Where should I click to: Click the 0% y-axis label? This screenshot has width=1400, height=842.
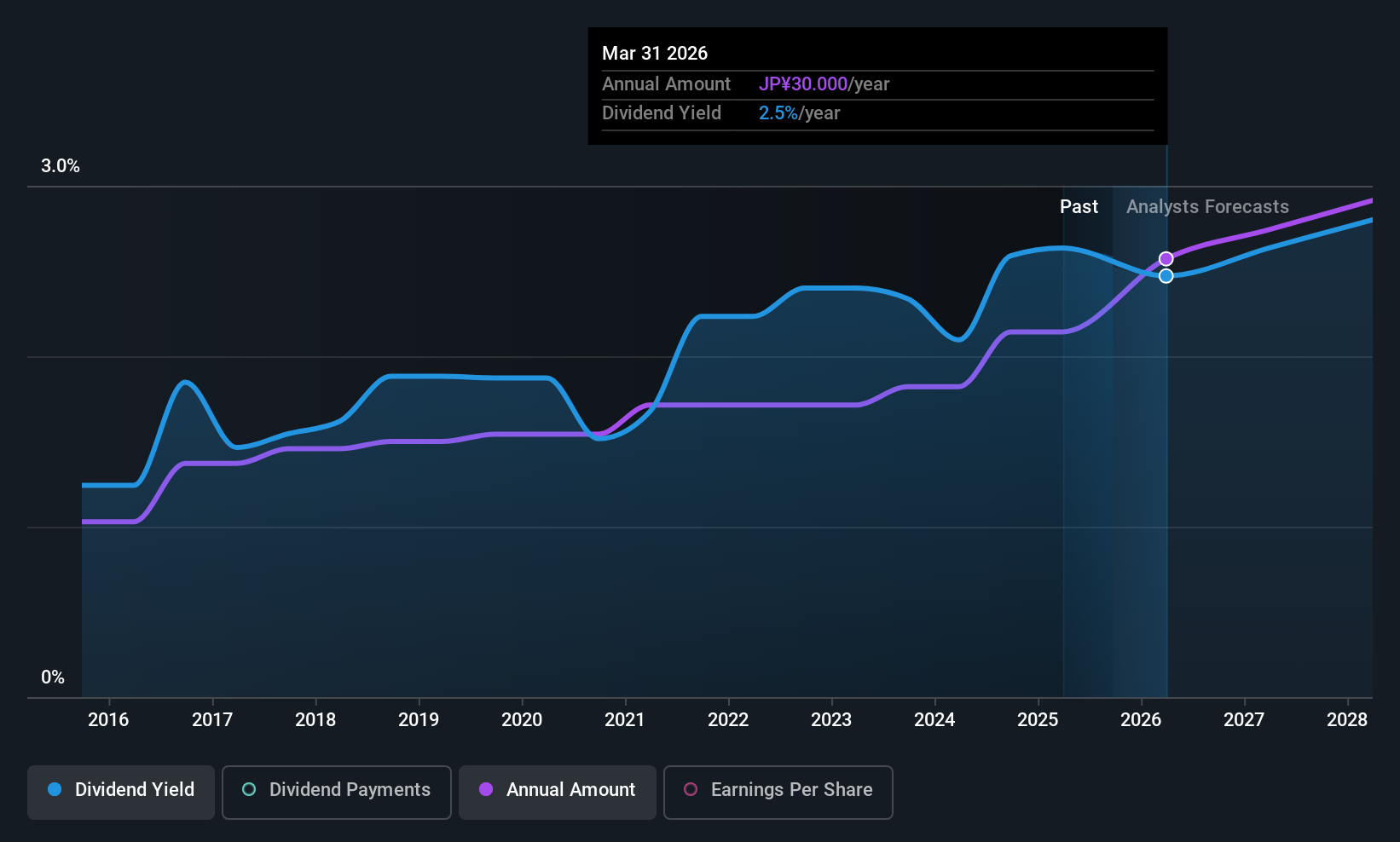coord(53,678)
